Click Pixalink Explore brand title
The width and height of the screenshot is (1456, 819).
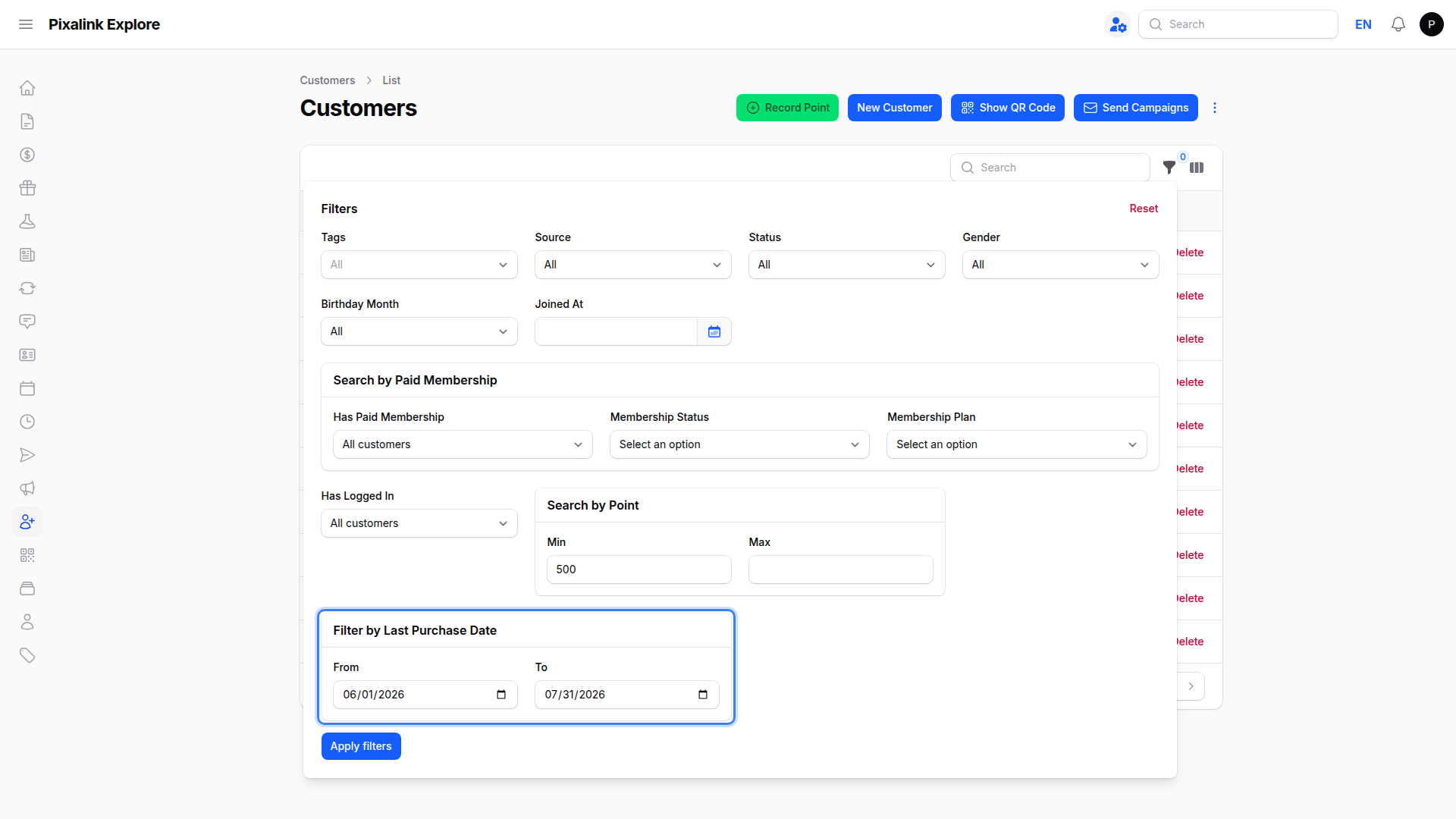[104, 24]
